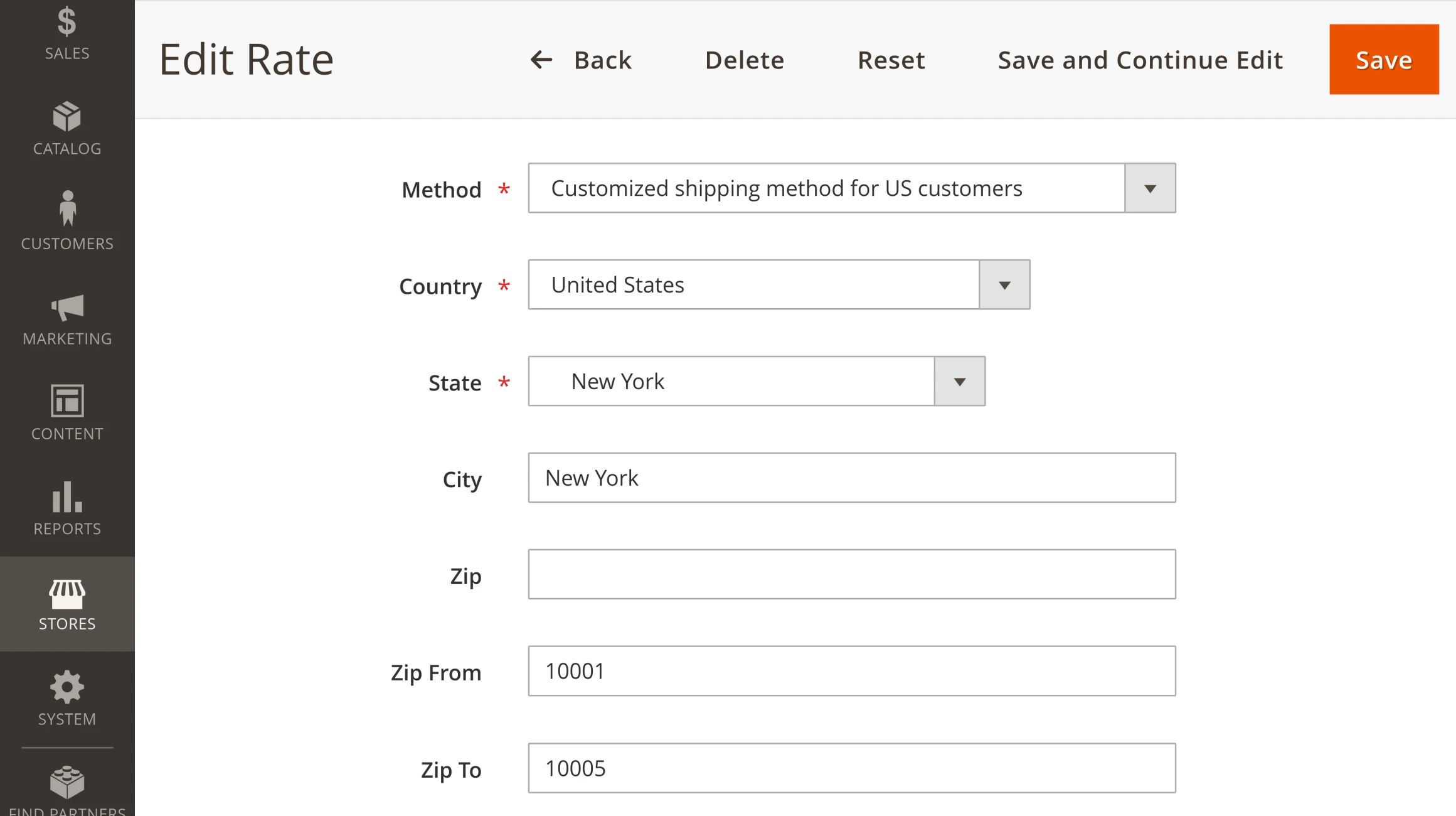Select Reset from the action bar
This screenshot has height=816, width=1456.
[891, 60]
